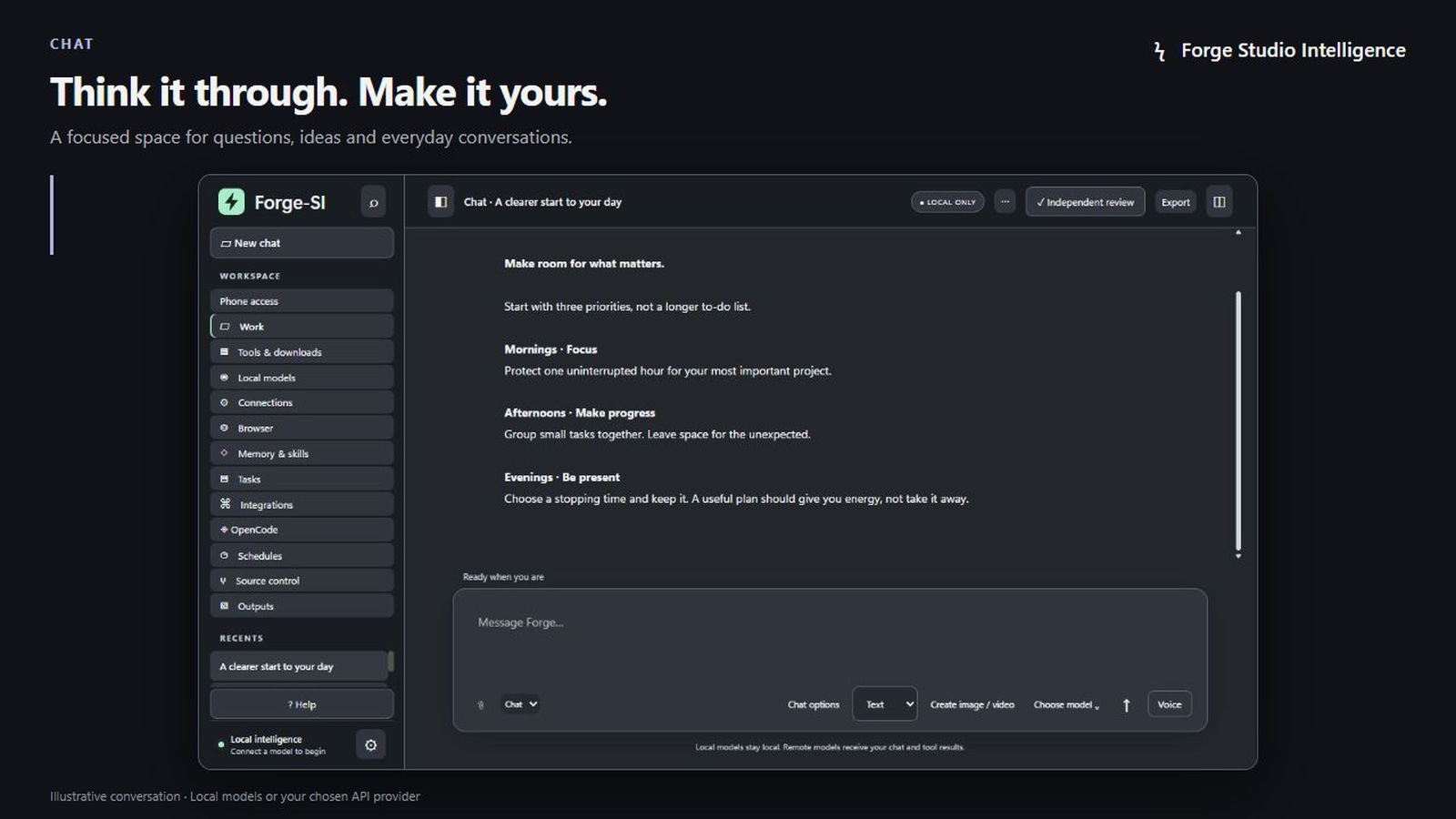Click the Export button
The image size is (1456, 819).
pos(1175,202)
